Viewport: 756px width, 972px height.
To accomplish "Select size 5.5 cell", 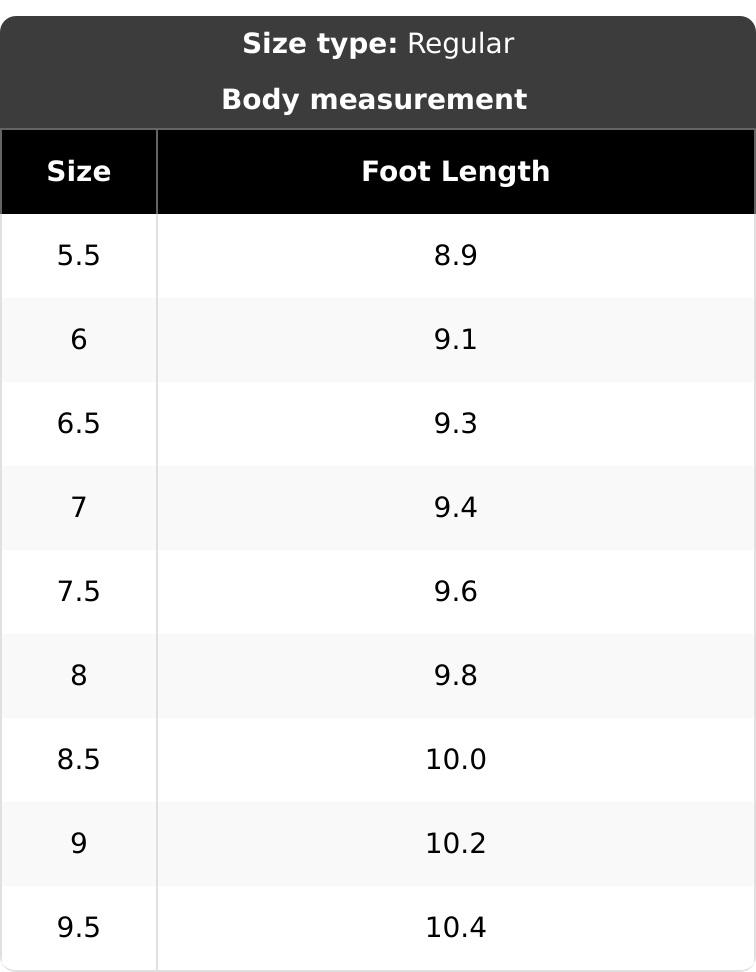I will [x=79, y=255].
